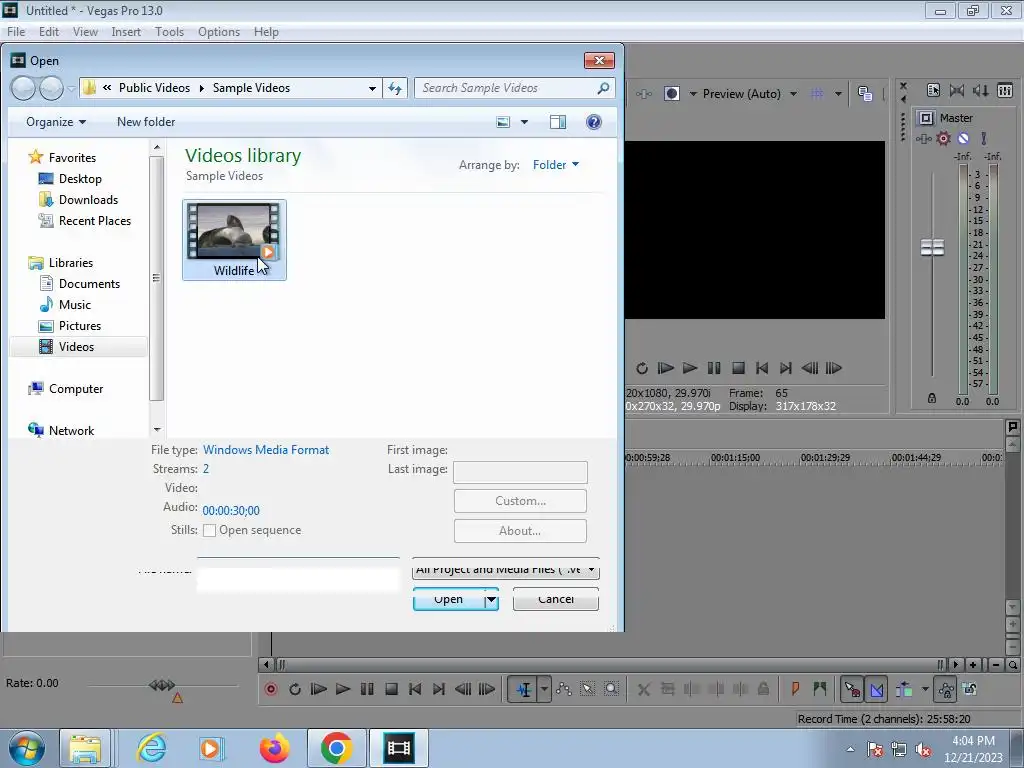Screen dimensions: 1024x768
Task: Open Arrange by Folder dropdown
Action: [x=556, y=165]
